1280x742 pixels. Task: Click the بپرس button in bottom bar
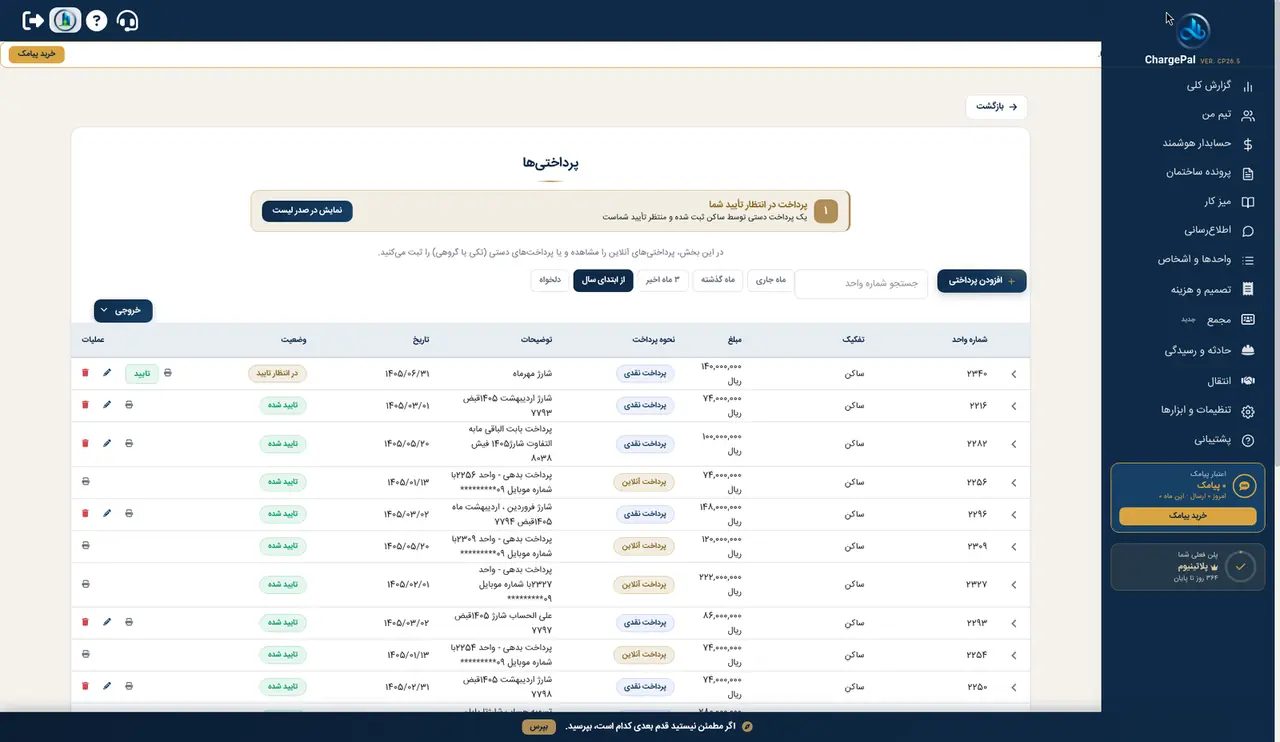(x=538, y=726)
